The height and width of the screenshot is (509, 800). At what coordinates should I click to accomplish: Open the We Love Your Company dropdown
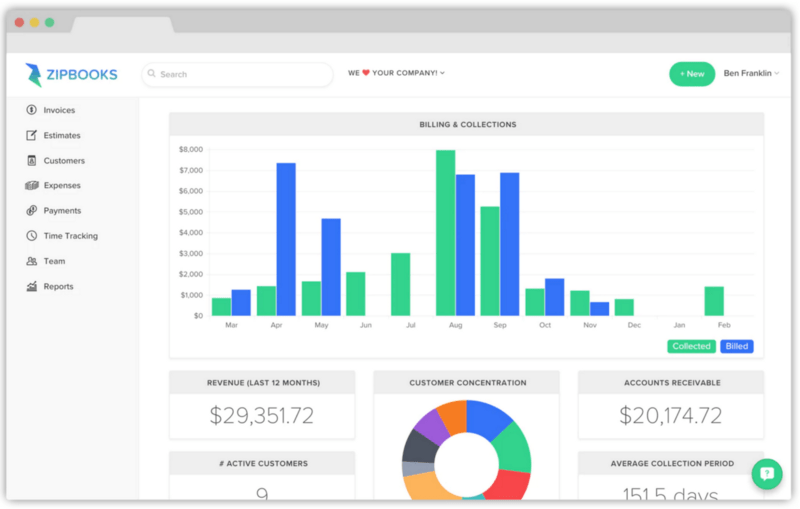coord(396,73)
